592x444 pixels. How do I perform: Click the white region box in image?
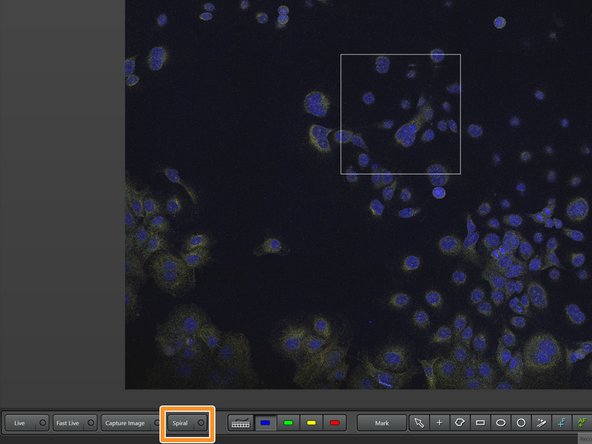click(400, 114)
